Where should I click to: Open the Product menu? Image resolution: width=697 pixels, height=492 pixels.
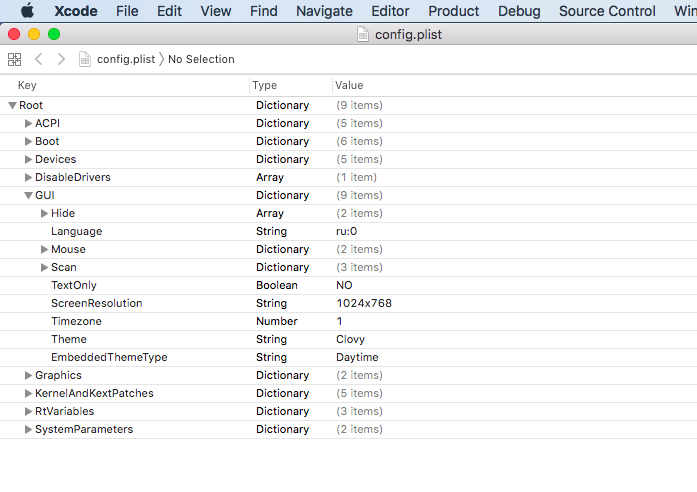click(x=454, y=11)
